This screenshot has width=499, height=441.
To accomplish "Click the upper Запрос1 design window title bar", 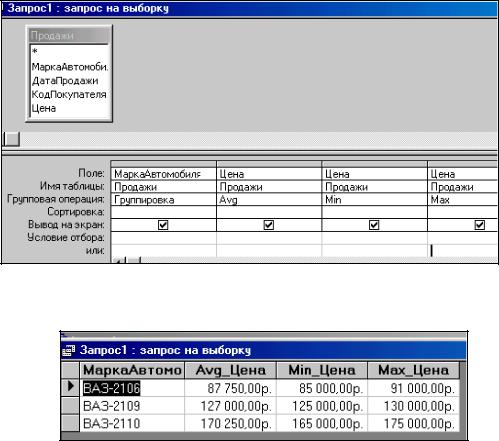I will [x=250, y=8].
